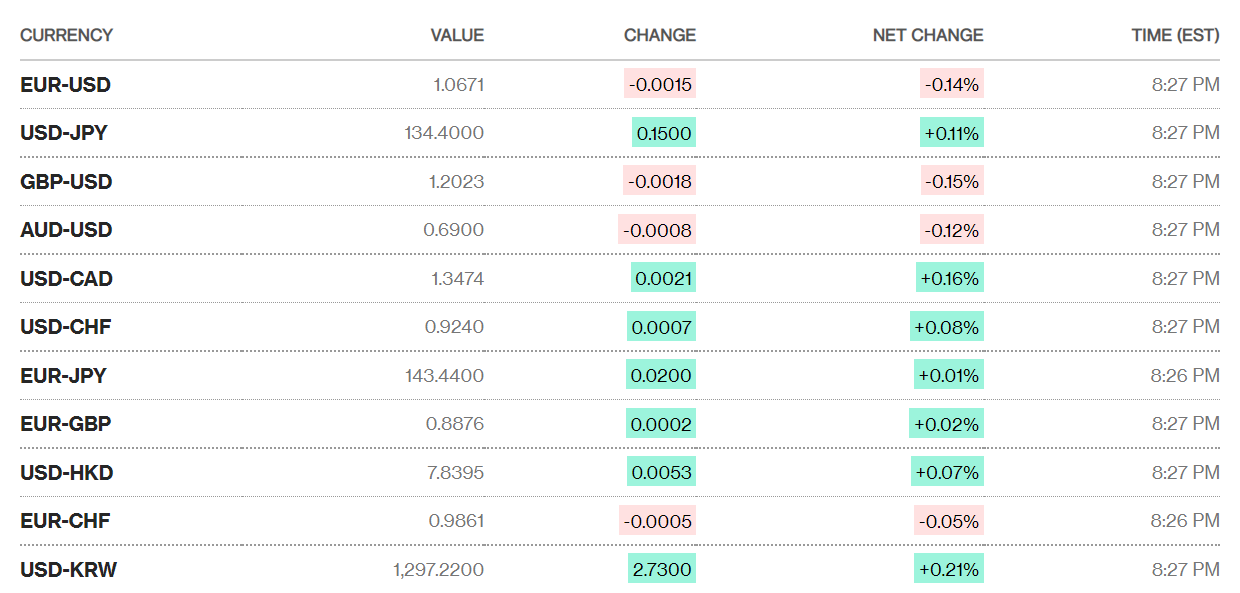This screenshot has height=593, width=1240.
Task: Select the AUD-USD currency pair
Action: [x=66, y=230]
